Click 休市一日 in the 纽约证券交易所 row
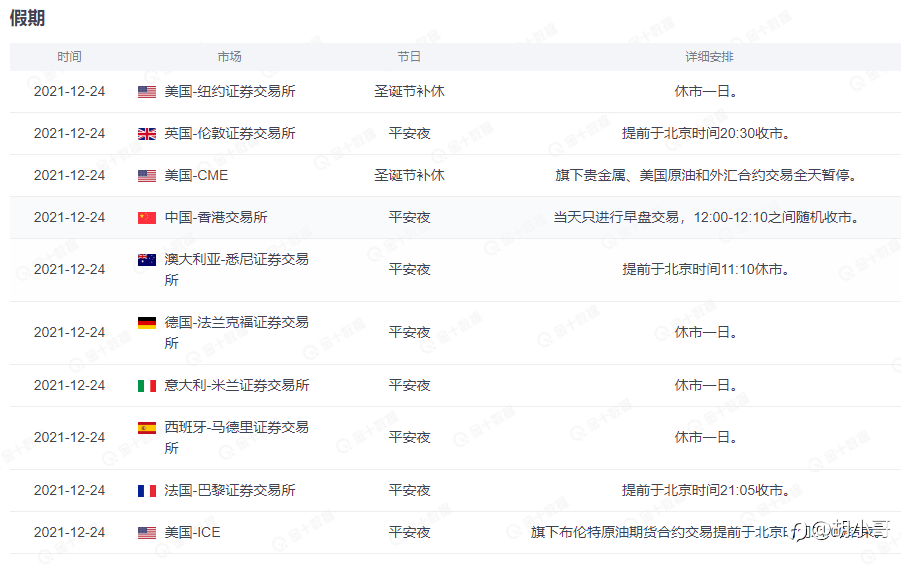 tap(706, 91)
